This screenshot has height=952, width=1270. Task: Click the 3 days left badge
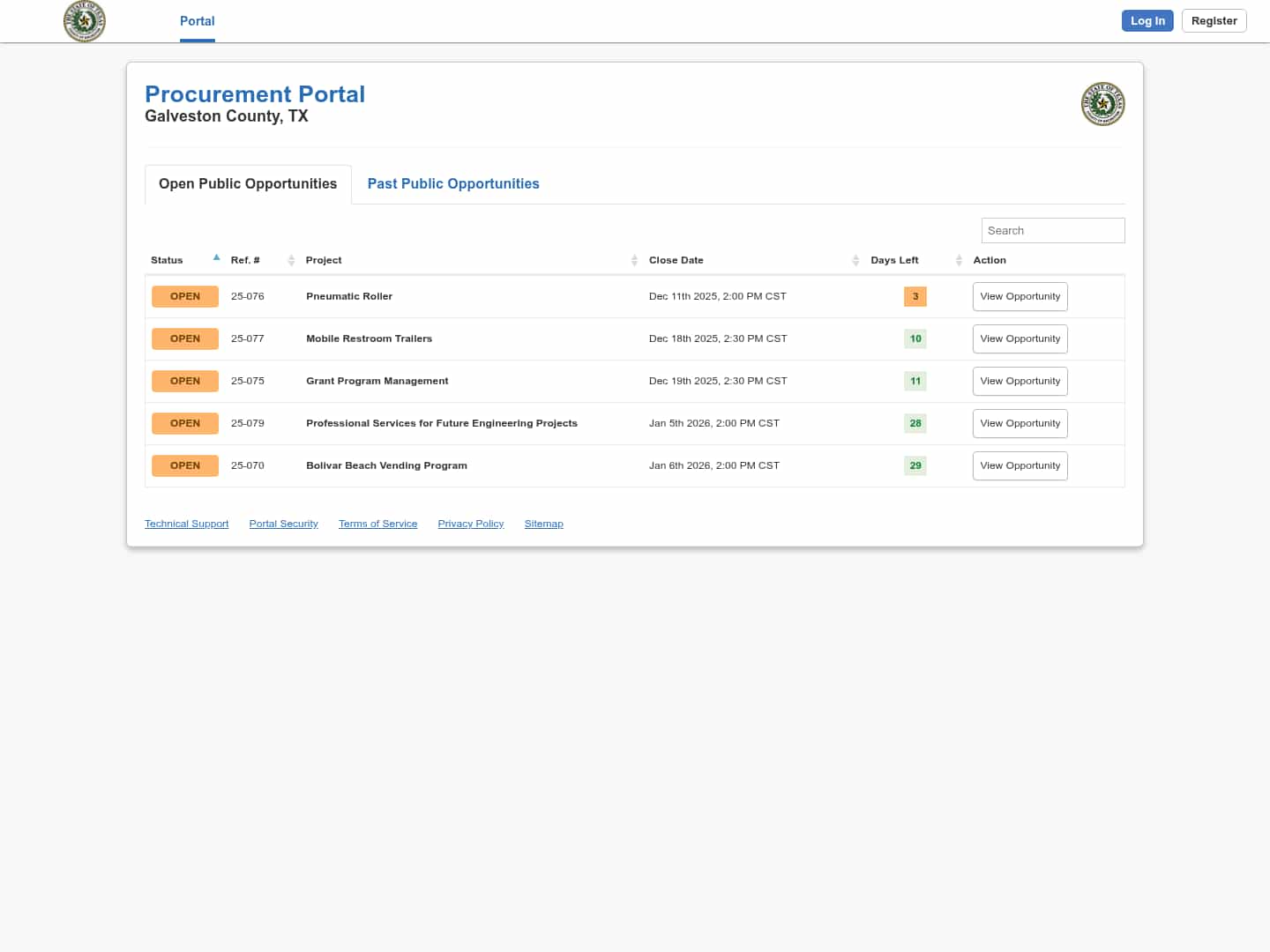tap(915, 296)
